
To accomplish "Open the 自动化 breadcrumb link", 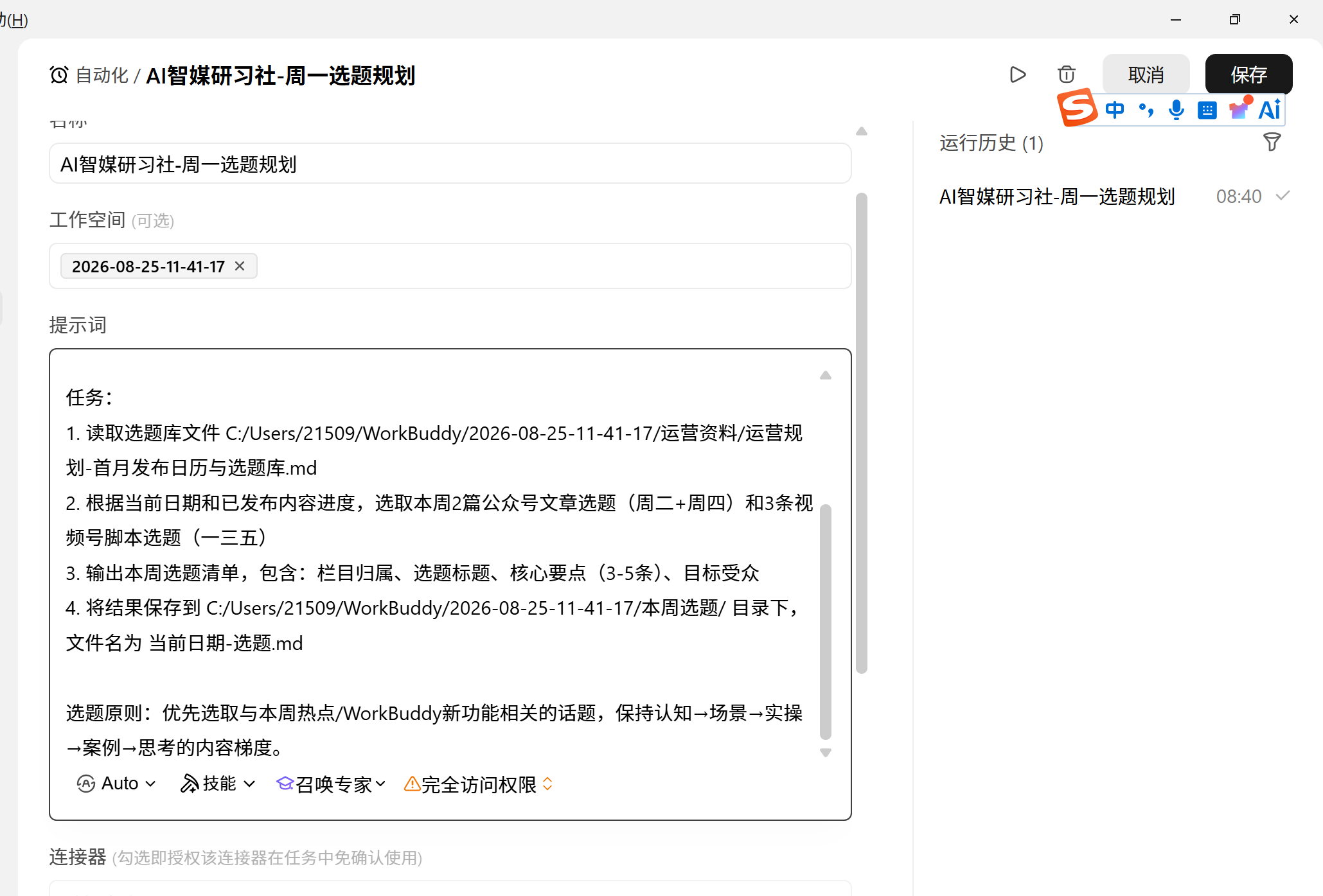I will pos(102,75).
